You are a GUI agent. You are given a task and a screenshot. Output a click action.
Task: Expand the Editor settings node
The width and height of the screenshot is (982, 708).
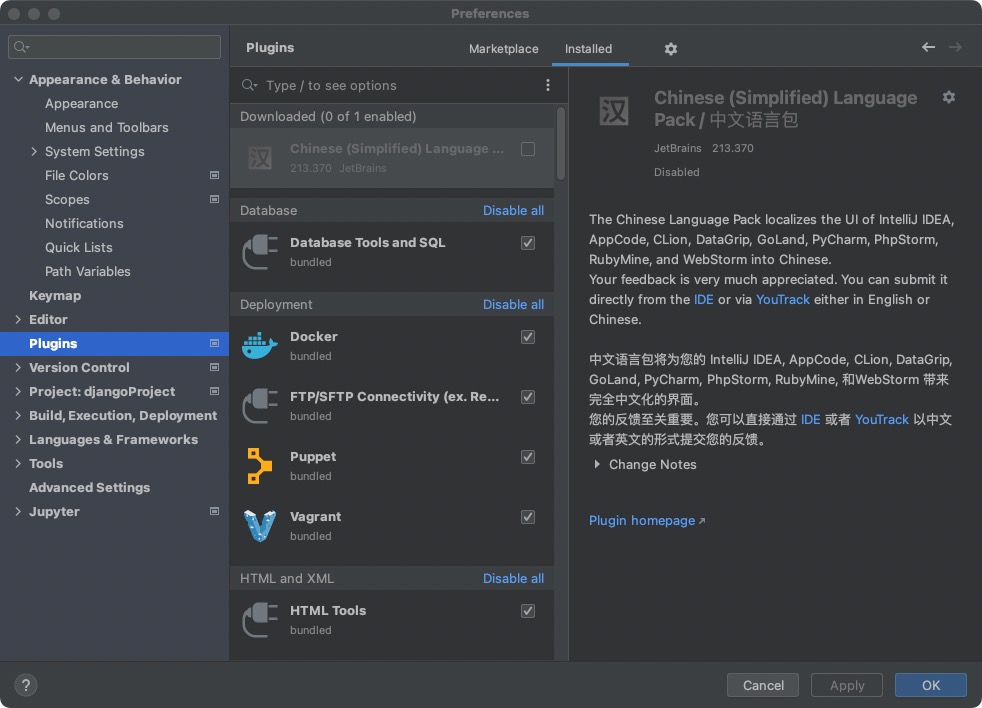(18, 320)
